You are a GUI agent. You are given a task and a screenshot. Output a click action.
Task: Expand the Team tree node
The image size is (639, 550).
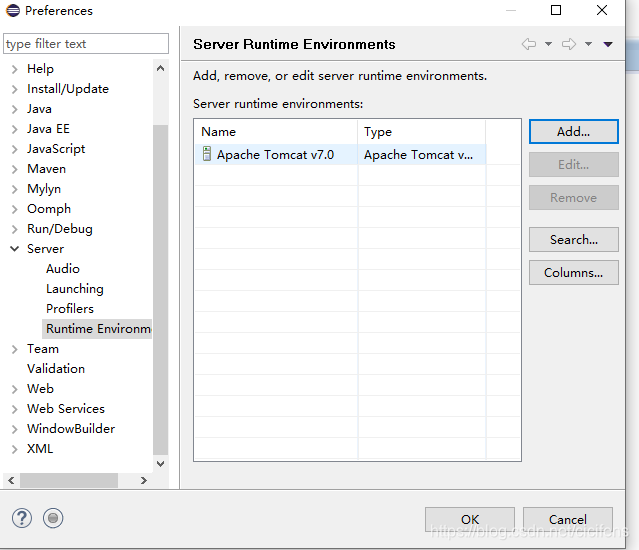(15, 349)
